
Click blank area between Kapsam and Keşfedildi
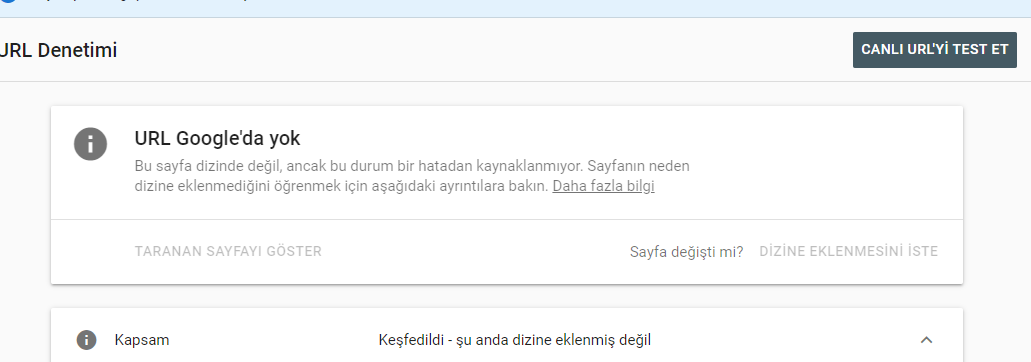point(273,340)
